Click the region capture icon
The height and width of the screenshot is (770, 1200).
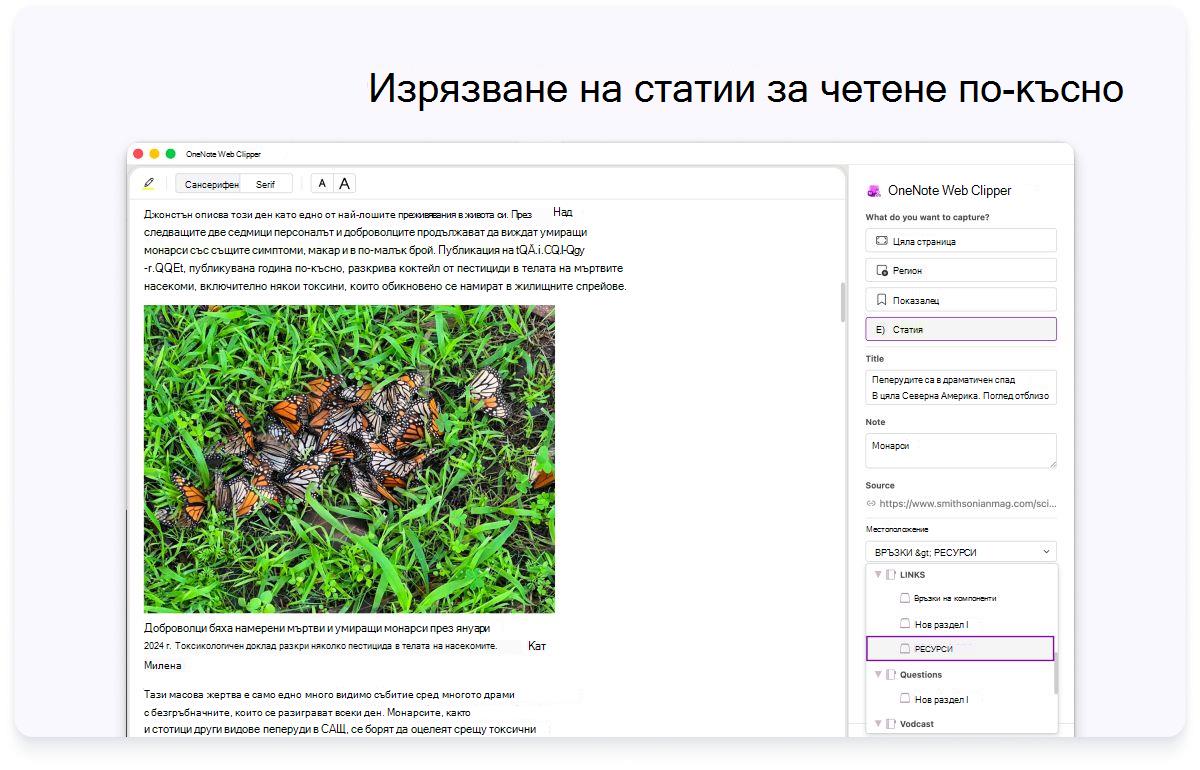pyautogui.click(x=882, y=270)
